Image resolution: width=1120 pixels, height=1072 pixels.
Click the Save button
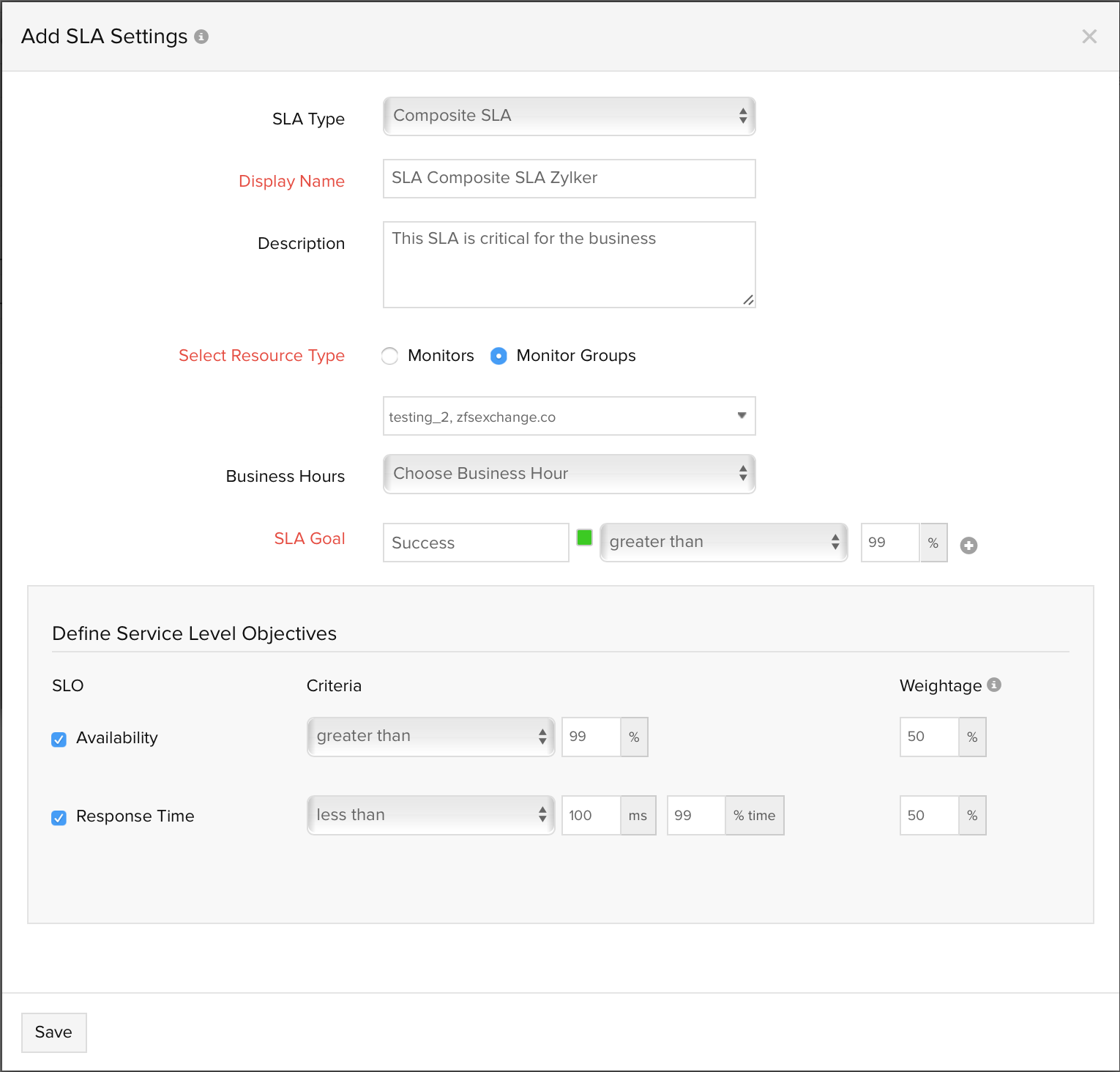(x=54, y=1032)
